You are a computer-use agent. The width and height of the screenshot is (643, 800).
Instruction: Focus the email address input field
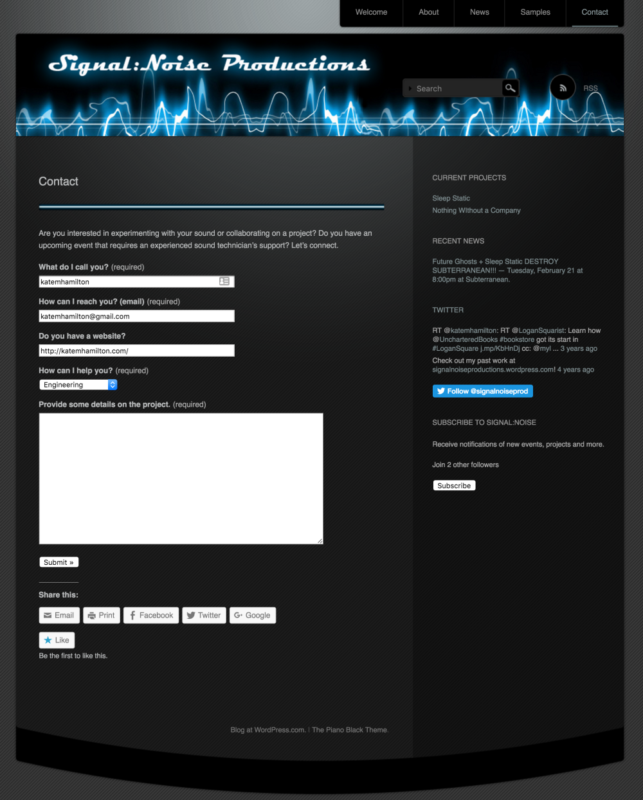[136, 316]
